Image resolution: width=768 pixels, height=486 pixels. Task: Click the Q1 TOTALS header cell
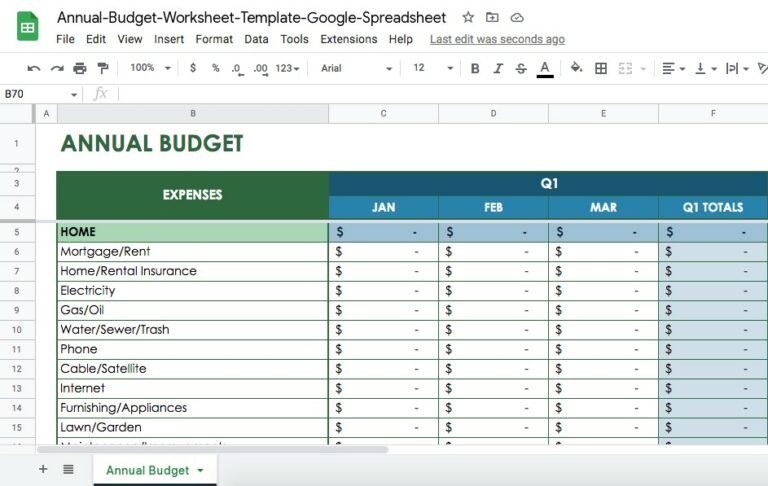click(x=713, y=207)
